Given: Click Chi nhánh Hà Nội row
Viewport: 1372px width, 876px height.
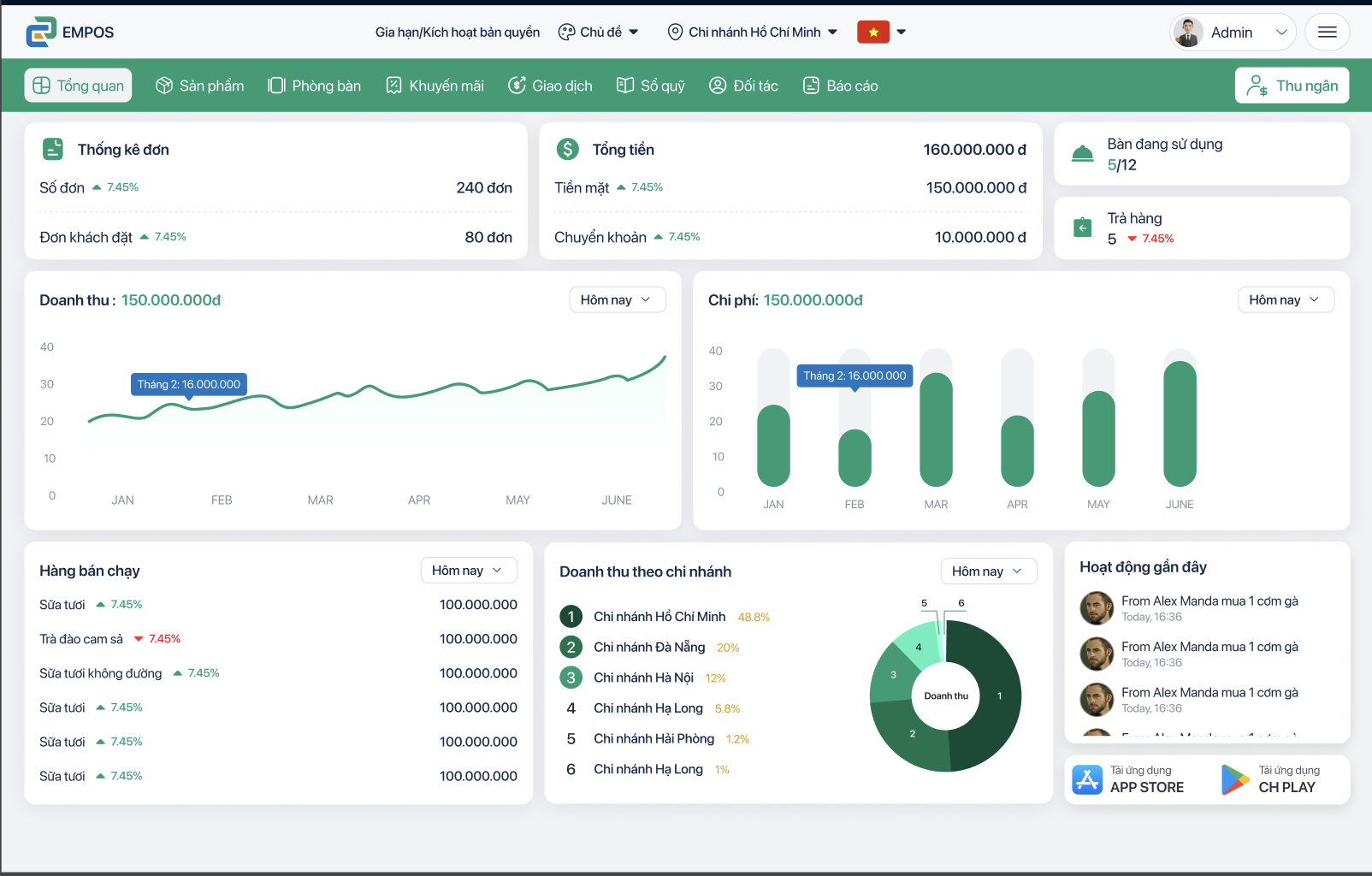Looking at the screenshot, I should (643, 678).
